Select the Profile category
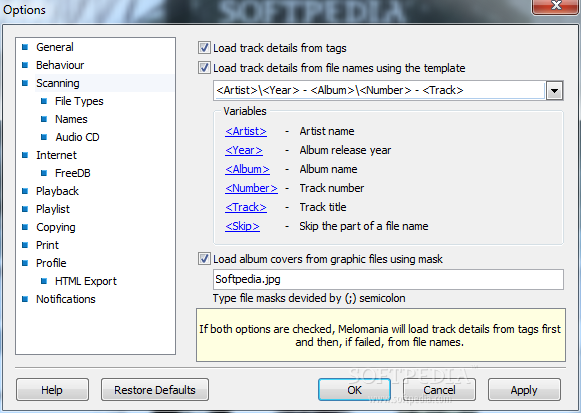 (x=51, y=263)
